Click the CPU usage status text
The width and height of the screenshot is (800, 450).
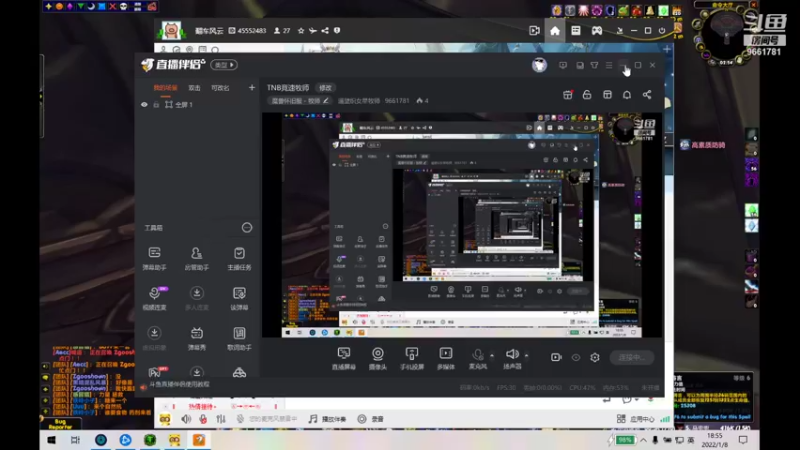click(x=582, y=388)
